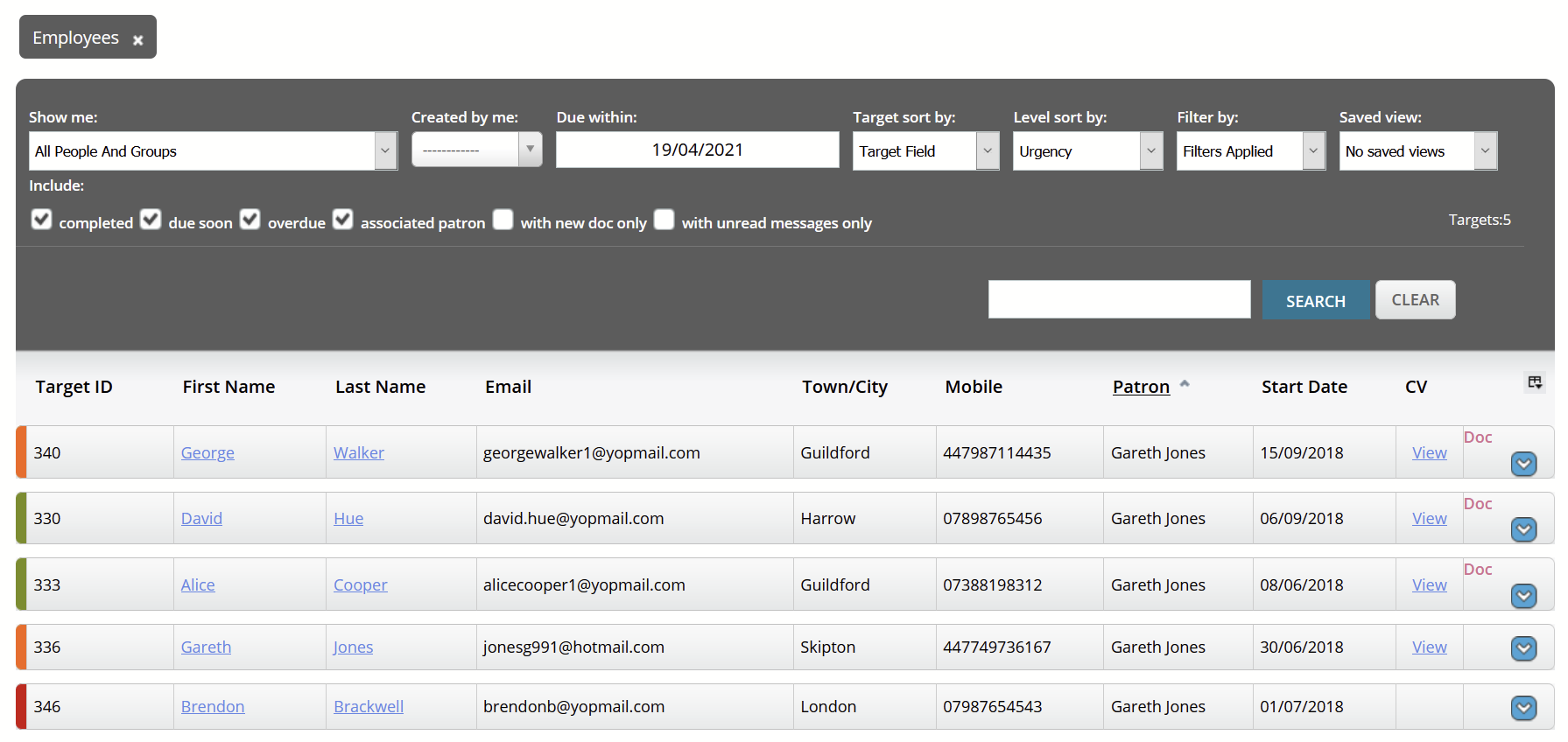Open Level sort by Urgency dropdown
Image resolution: width=1568 pixels, height=742 pixels.
click(1088, 150)
